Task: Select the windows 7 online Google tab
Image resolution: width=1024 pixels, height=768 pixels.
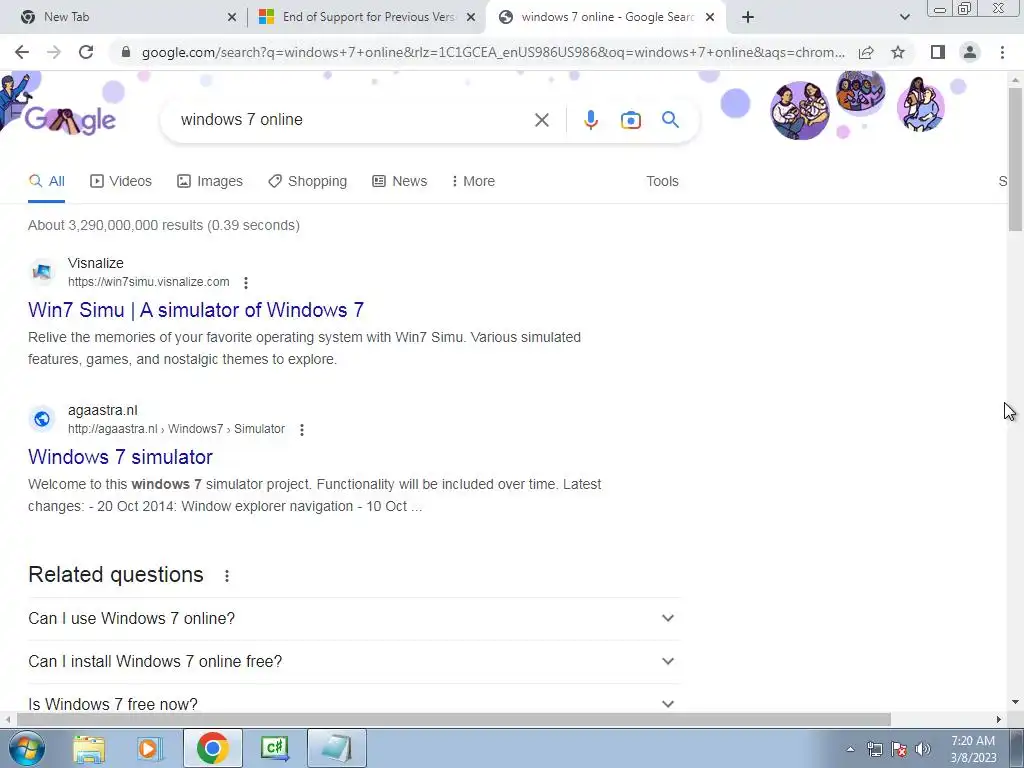Action: pyautogui.click(x=606, y=17)
